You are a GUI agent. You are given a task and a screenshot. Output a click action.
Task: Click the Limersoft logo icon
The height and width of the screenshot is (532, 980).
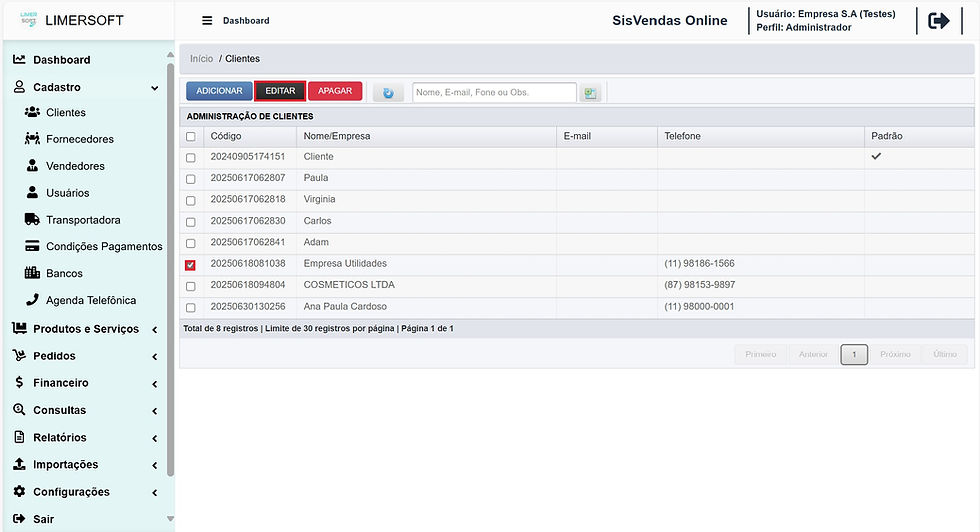pos(28,19)
